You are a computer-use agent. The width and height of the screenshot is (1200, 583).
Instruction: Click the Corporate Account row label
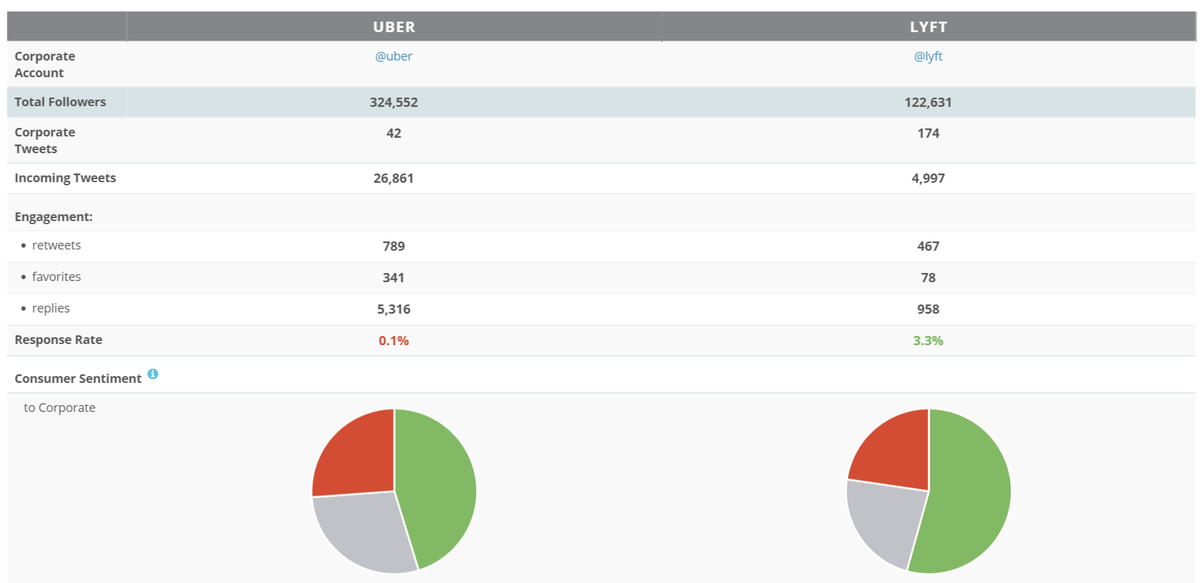point(45,64)
